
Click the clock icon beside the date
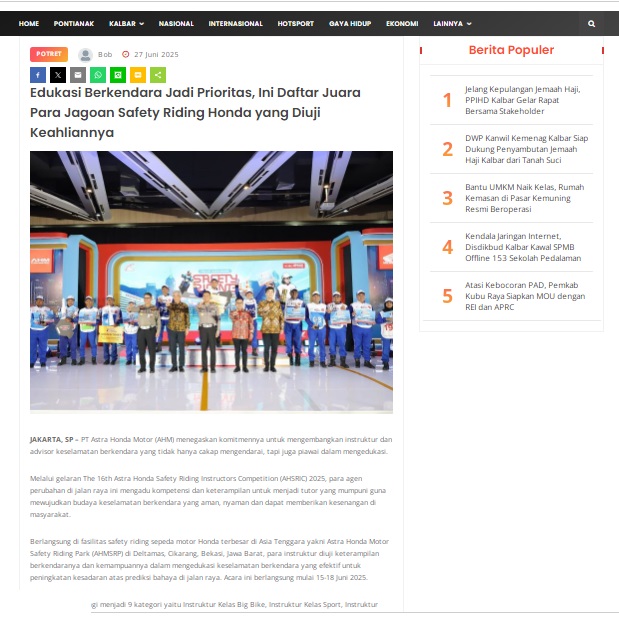(x=126, y=54)
